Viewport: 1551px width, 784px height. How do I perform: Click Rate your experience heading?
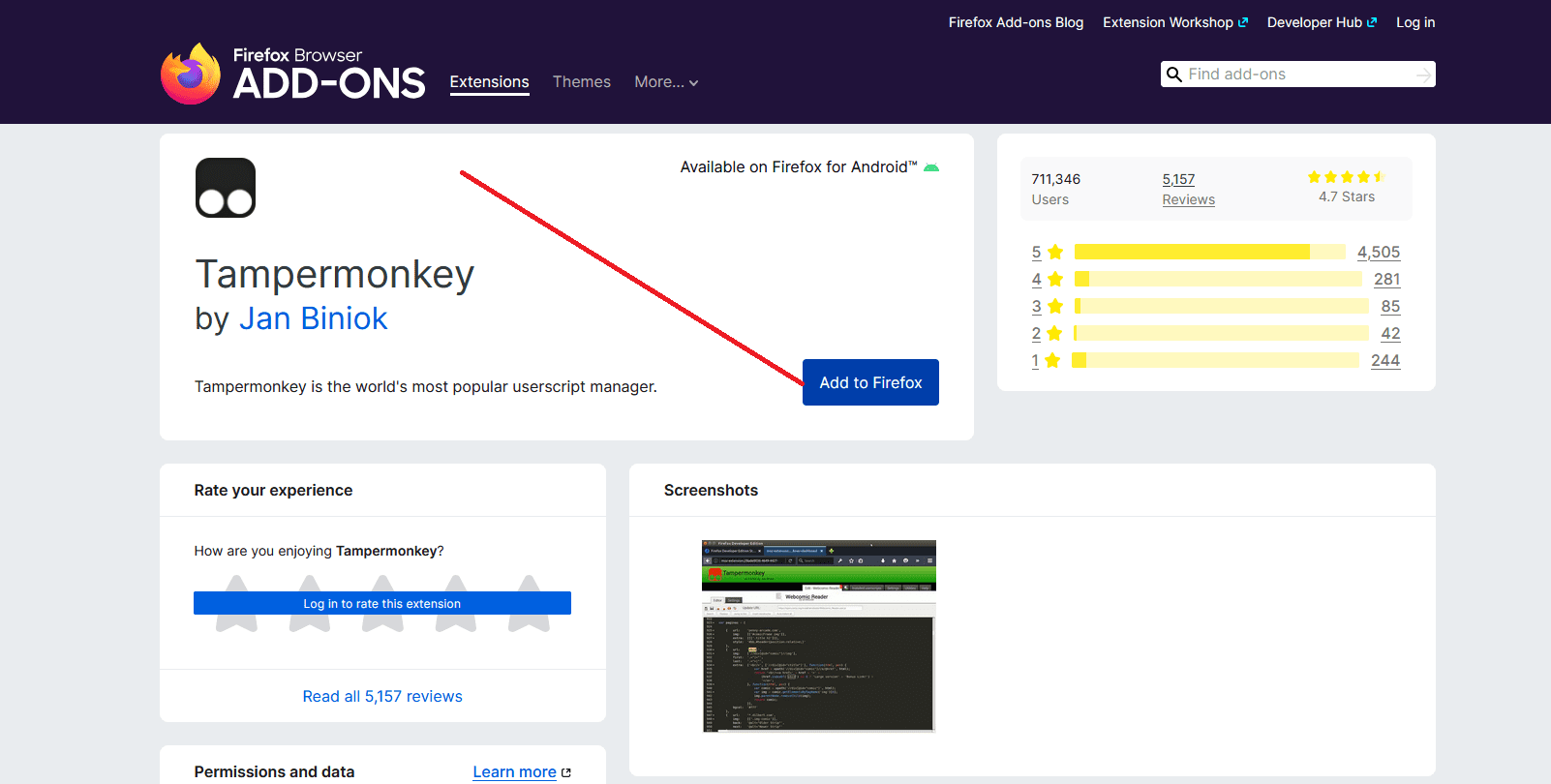click(x=273, y=490)
